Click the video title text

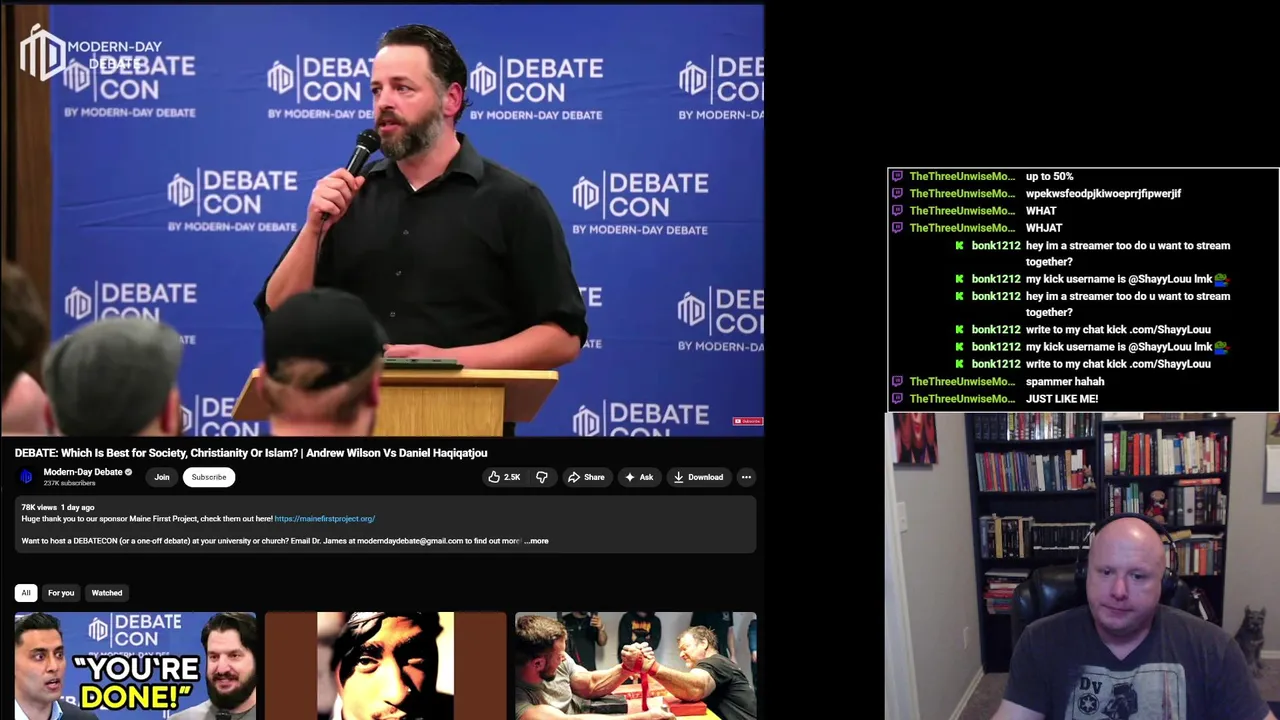pos(251,453)
